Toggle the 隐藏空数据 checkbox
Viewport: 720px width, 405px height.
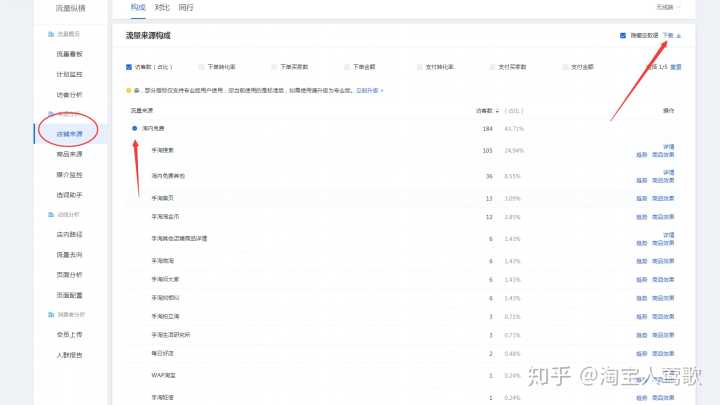[x=623, y=35]
